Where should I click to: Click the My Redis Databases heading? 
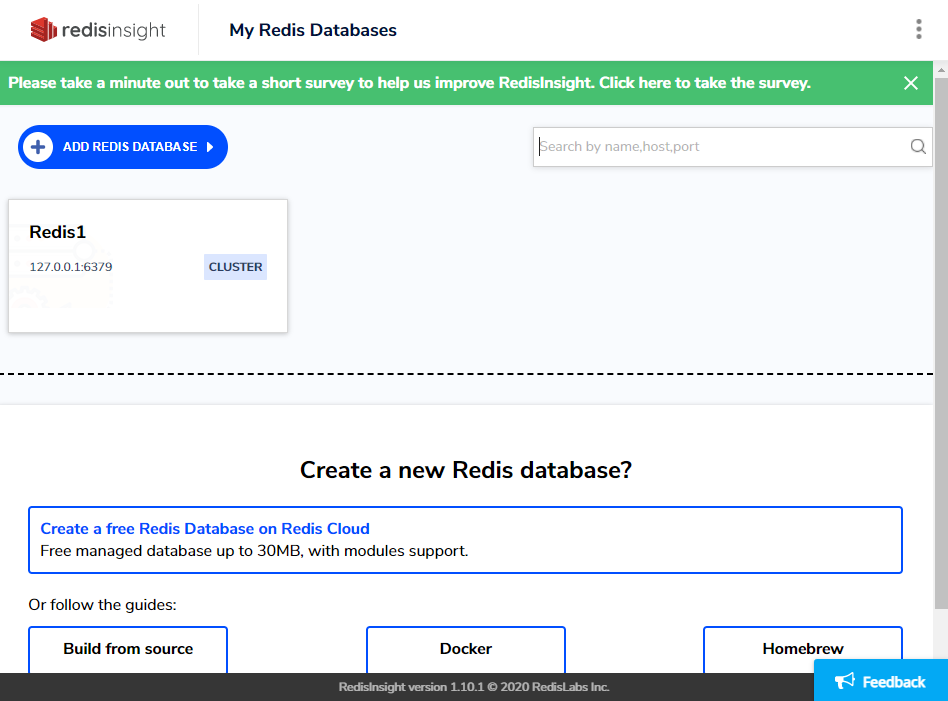click(313, 30)
